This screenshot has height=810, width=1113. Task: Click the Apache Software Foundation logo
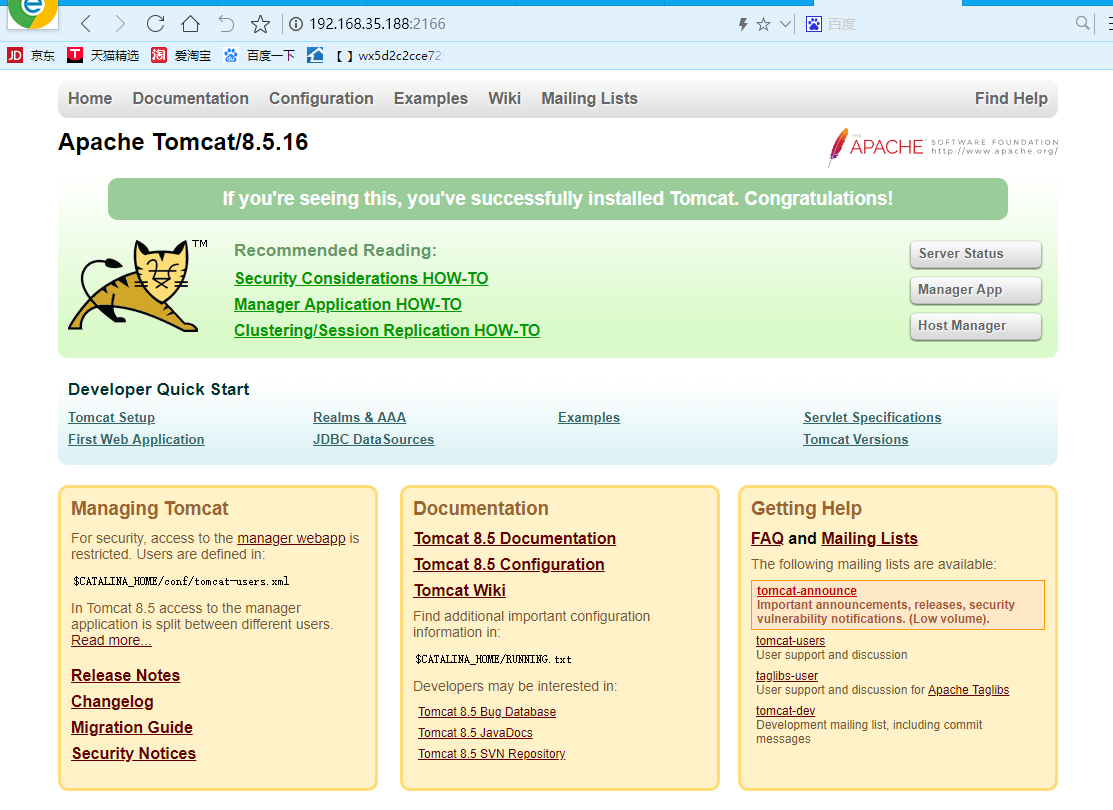point(943,147)
